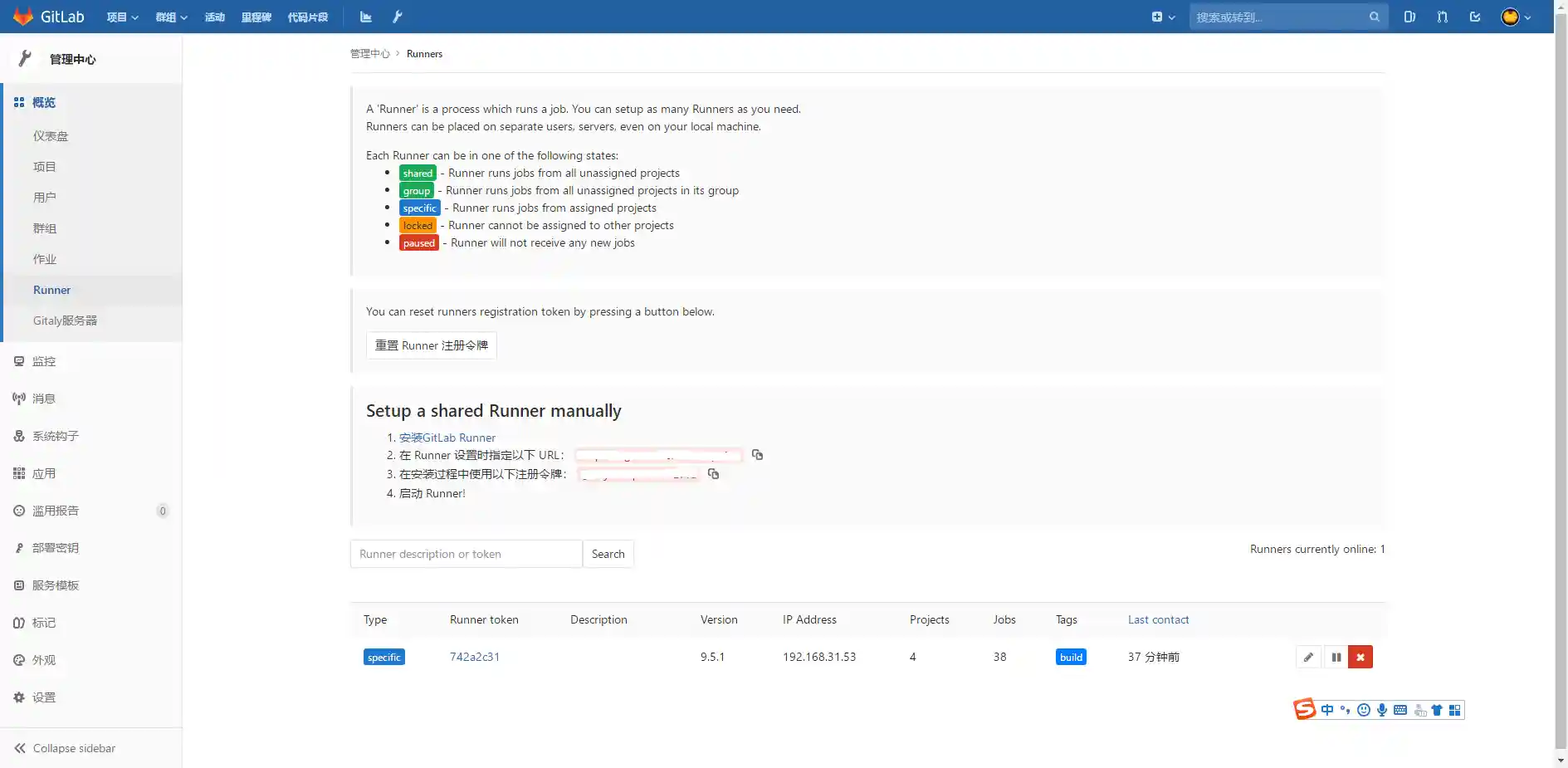This screenshot has width=1568, height=768.
Task: Copy the Runner URL to clipboard
Action: click(x=757, y=455)
